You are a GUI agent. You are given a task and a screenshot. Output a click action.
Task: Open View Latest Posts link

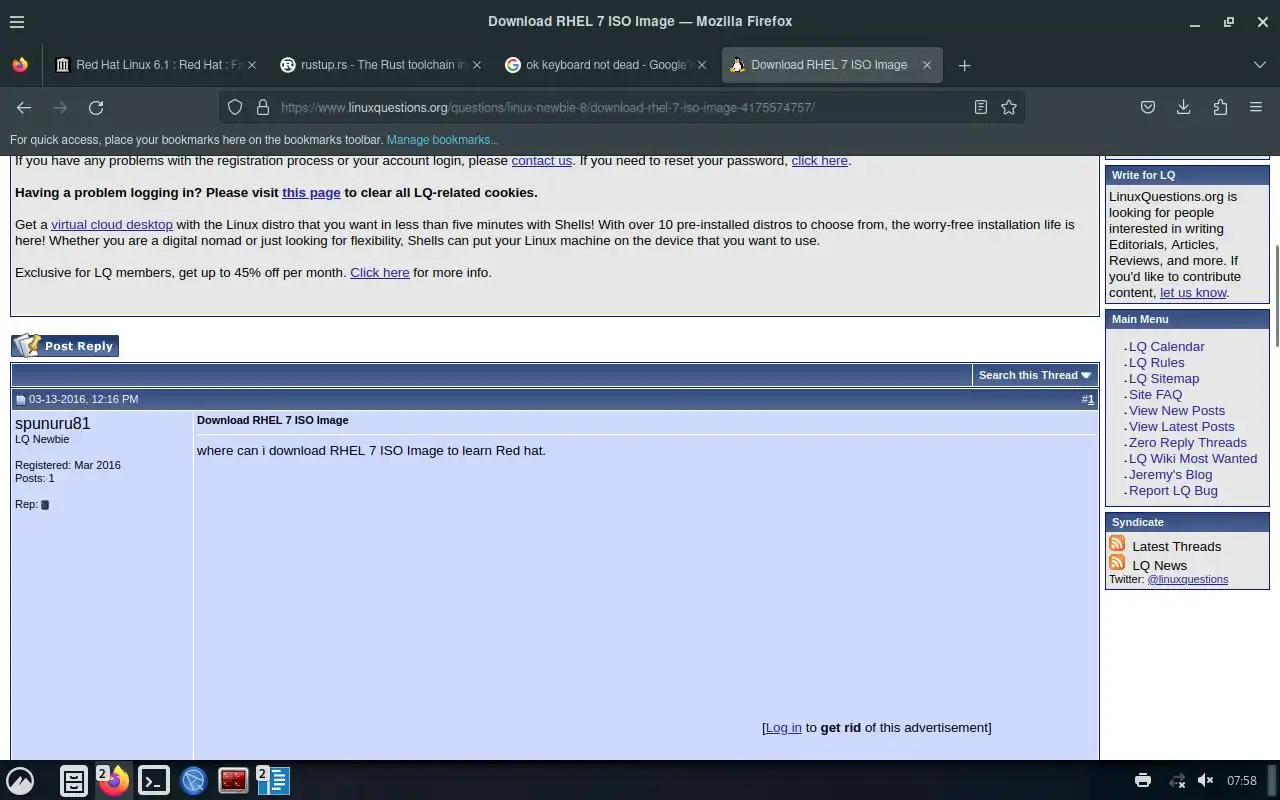click(x=1182, y=426)
